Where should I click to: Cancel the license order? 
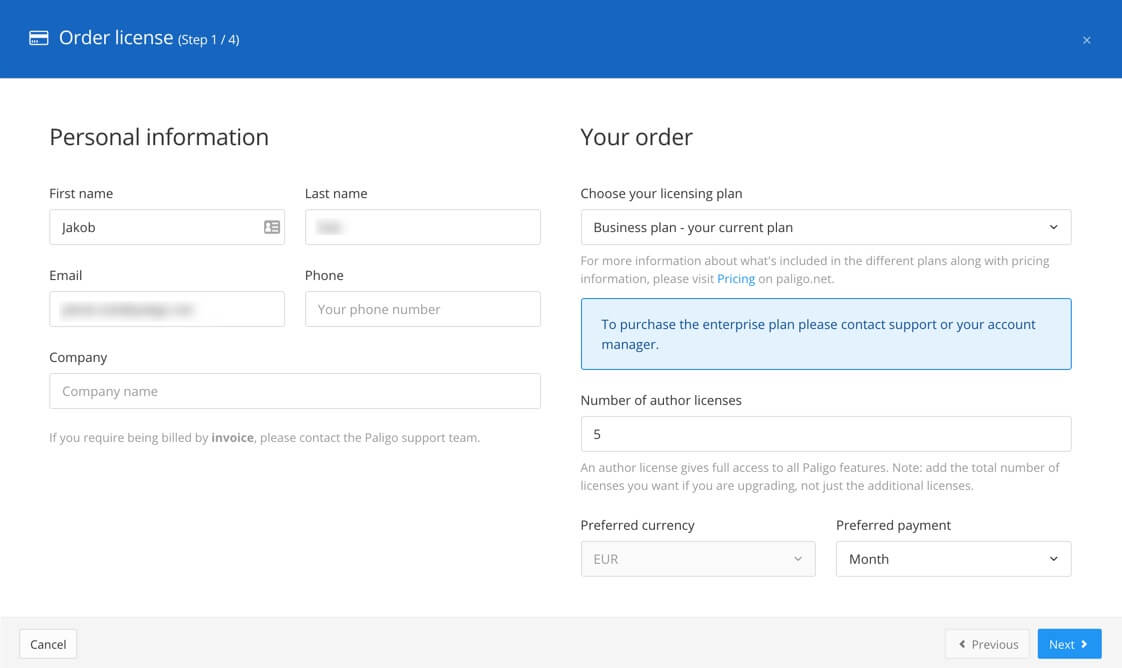[x=47, y=644]
